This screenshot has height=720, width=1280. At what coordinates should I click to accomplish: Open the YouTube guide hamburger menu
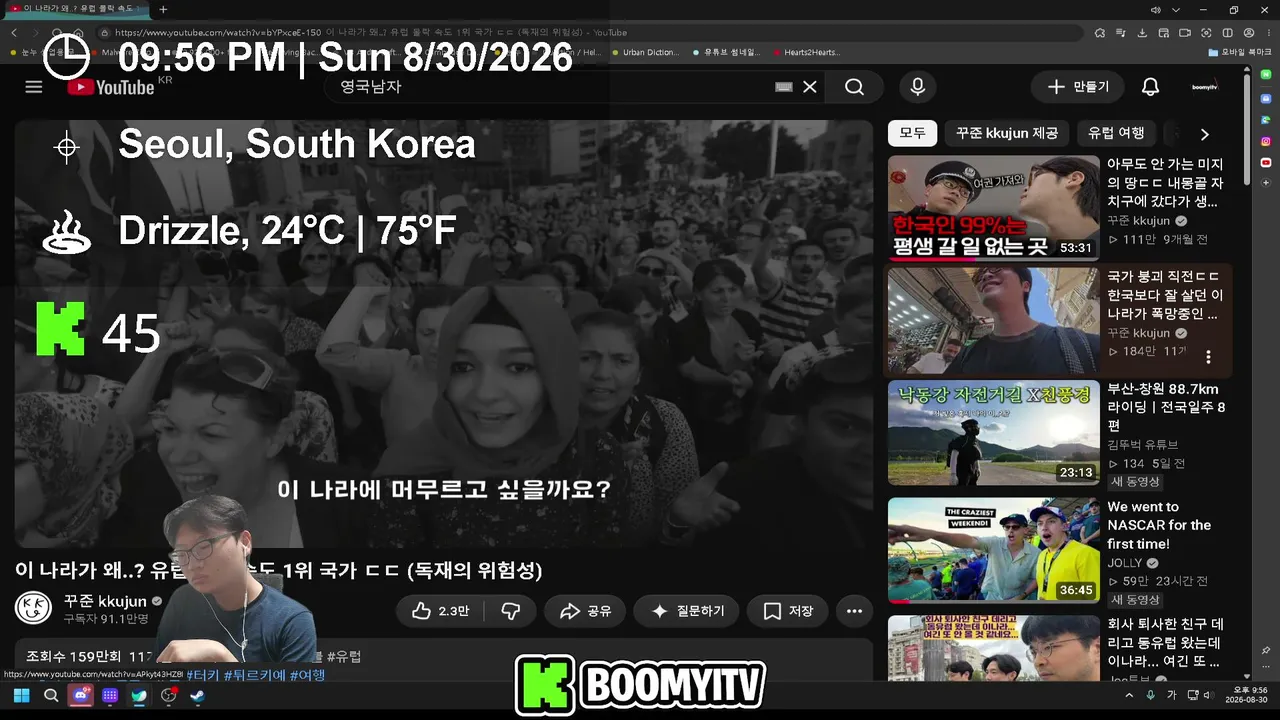(x=34, y=87)
